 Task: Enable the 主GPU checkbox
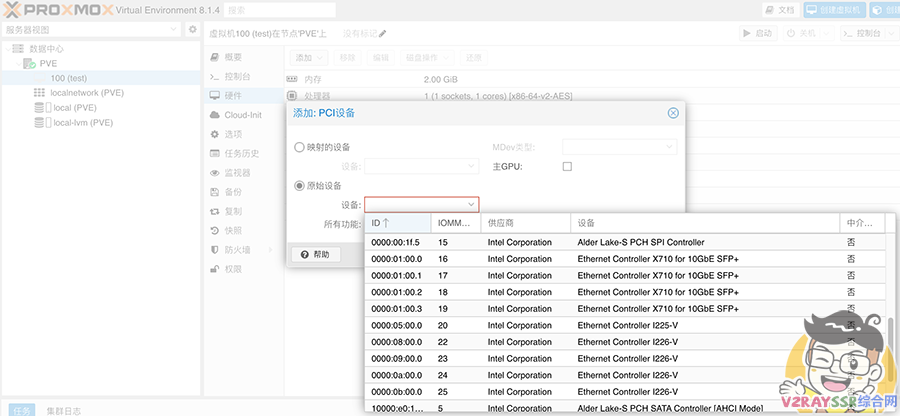[567, 166]
